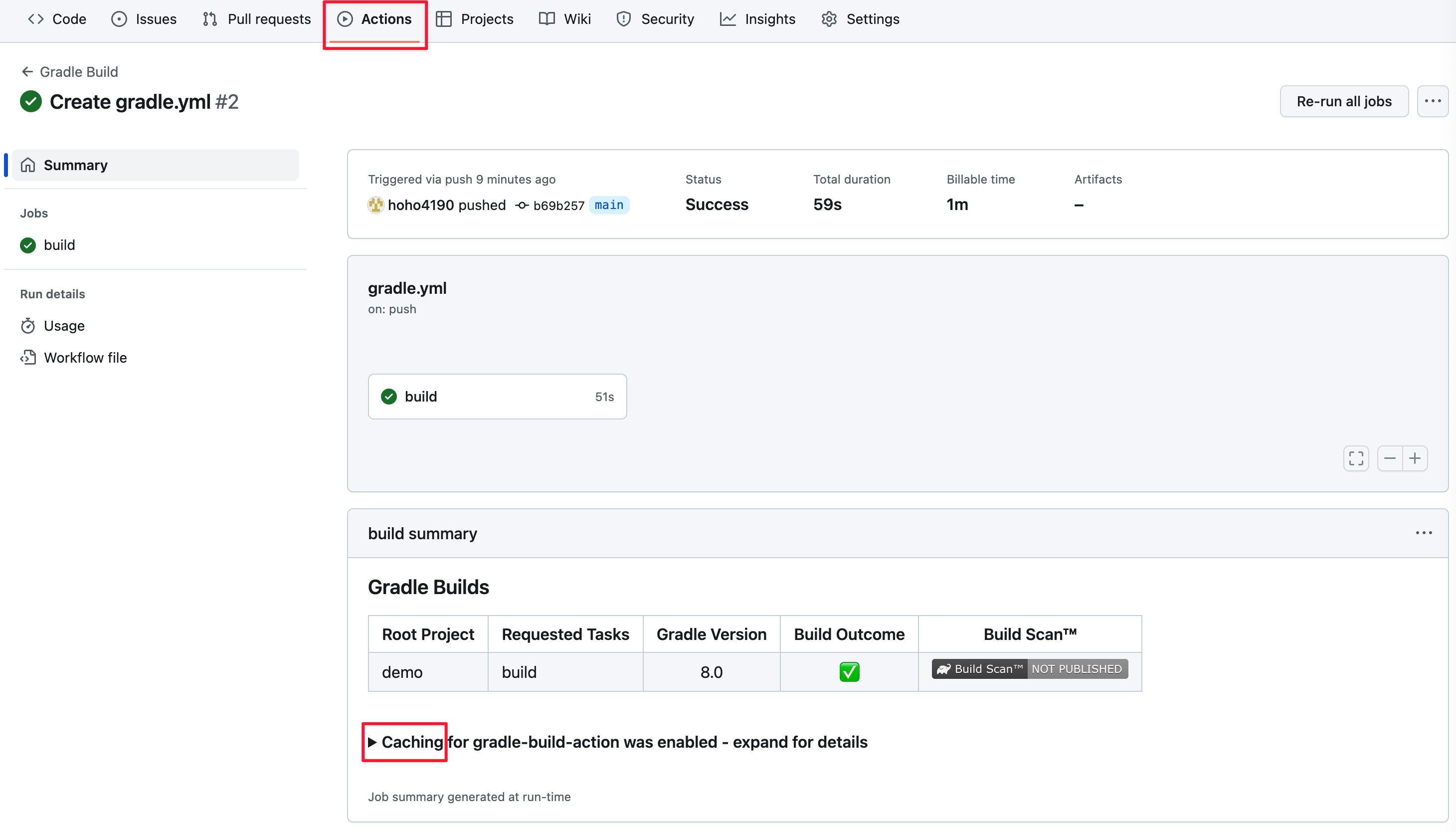This screenshot has width=1456, height=832.
Task: Go back to Gradle Build workflow
Action: 78,71
